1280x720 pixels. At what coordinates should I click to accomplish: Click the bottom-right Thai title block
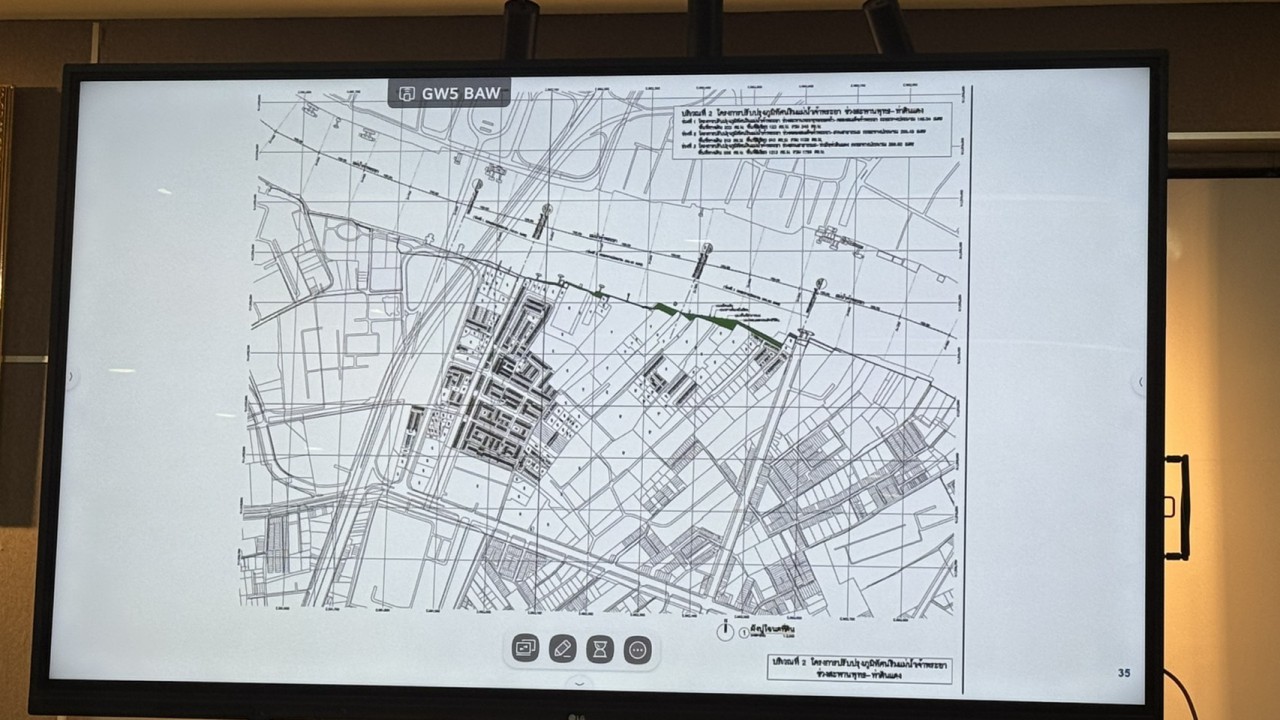(859, 668)
